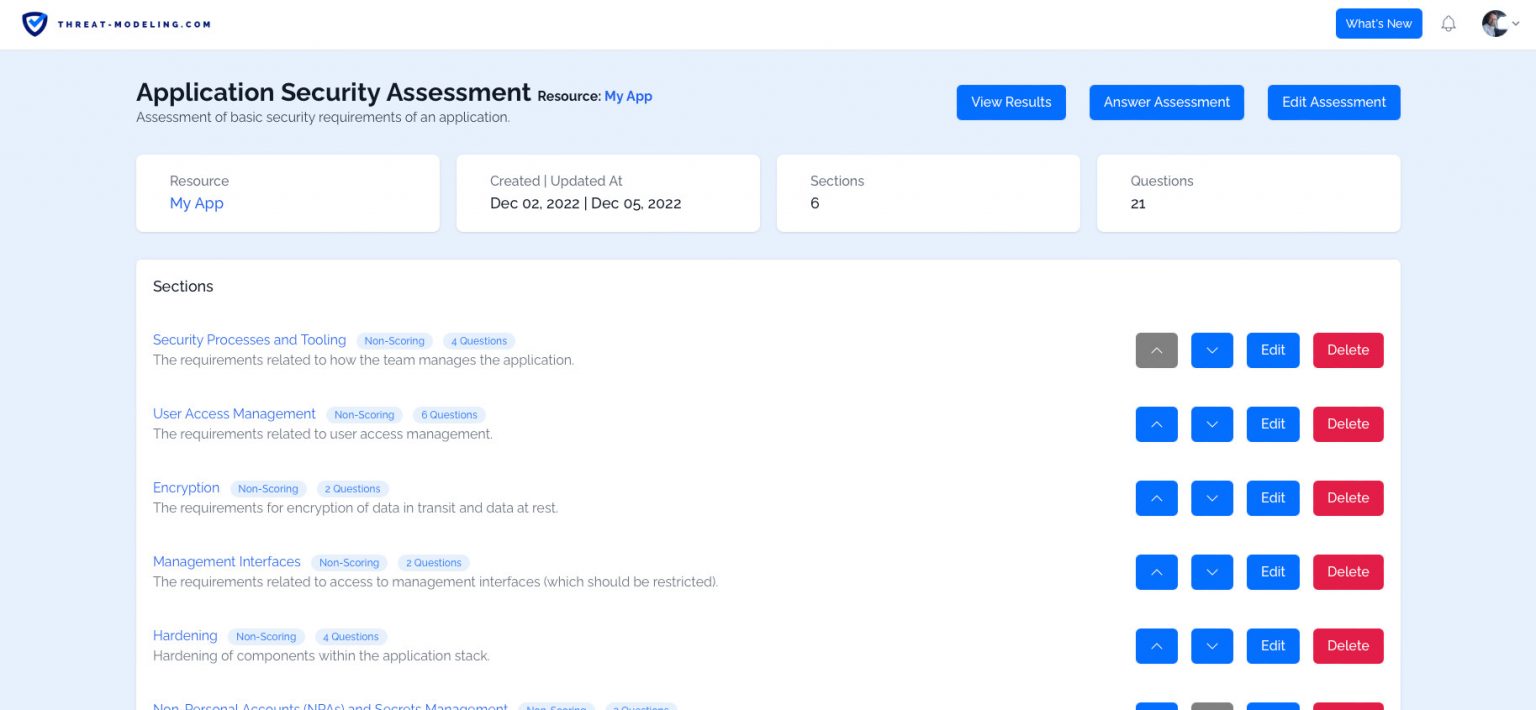The height and width of the screenshot is (710, 1536).
Task: Open the notification bell
Action: coord(1448,23)
